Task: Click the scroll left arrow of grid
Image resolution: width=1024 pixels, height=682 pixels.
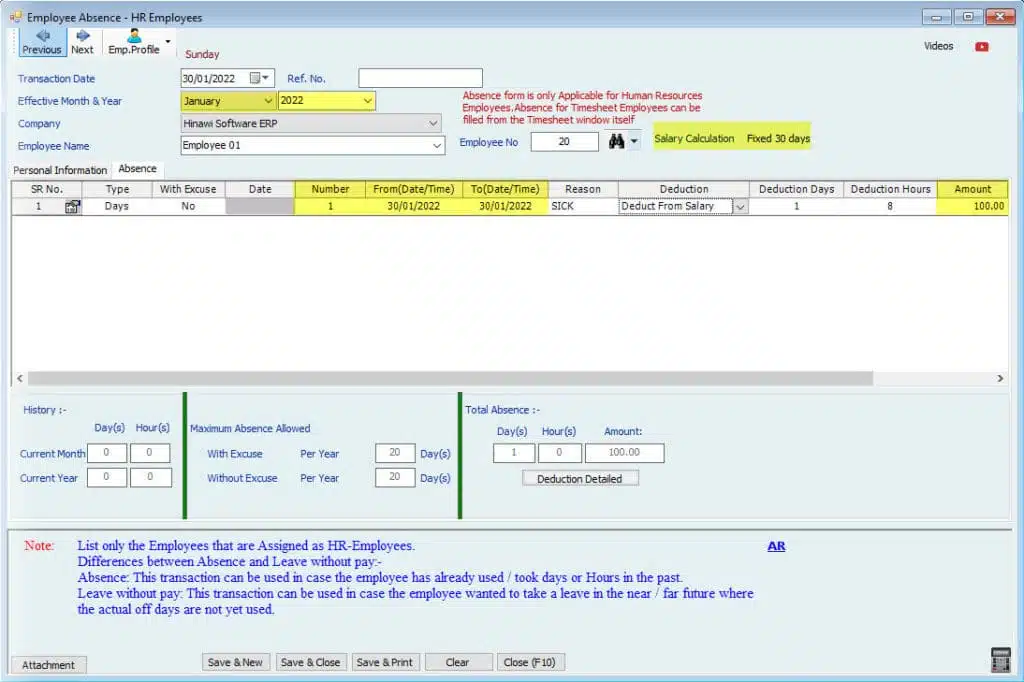Action: pos(20,378)
